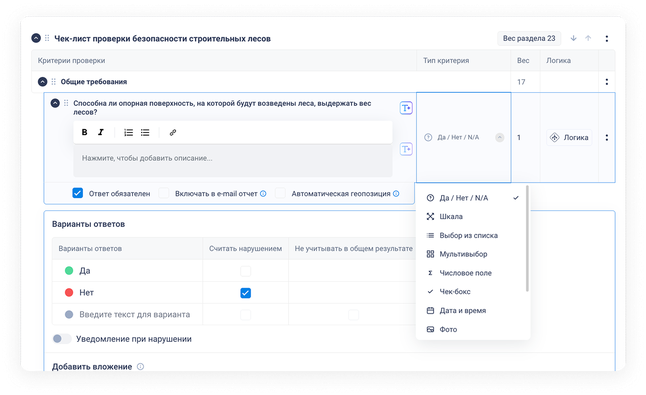Open three-dot menu of the question row
Image resolution: width=646 pixels, height=395 pixels.
tap(606, 137)
